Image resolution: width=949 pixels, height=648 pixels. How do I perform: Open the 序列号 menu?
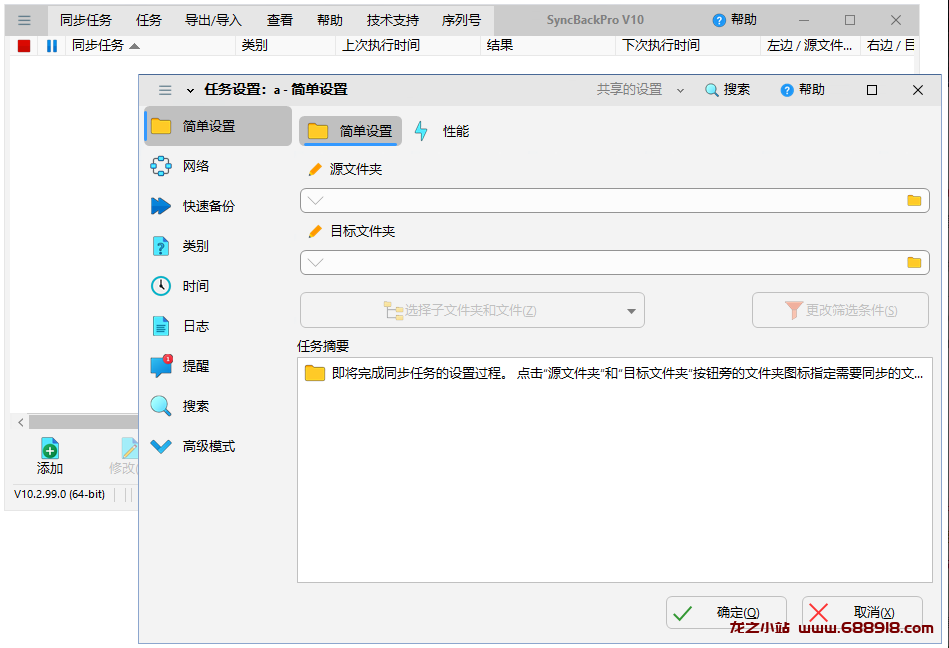pos(461,20)
